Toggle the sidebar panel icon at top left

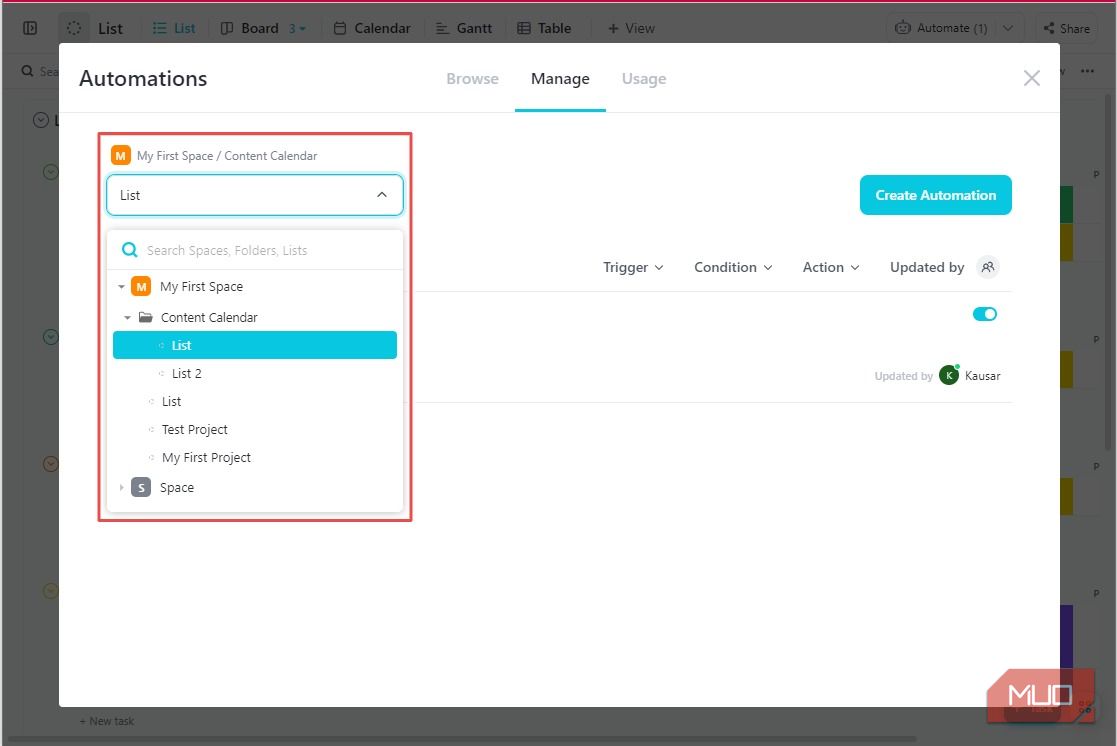click(30, 28)
